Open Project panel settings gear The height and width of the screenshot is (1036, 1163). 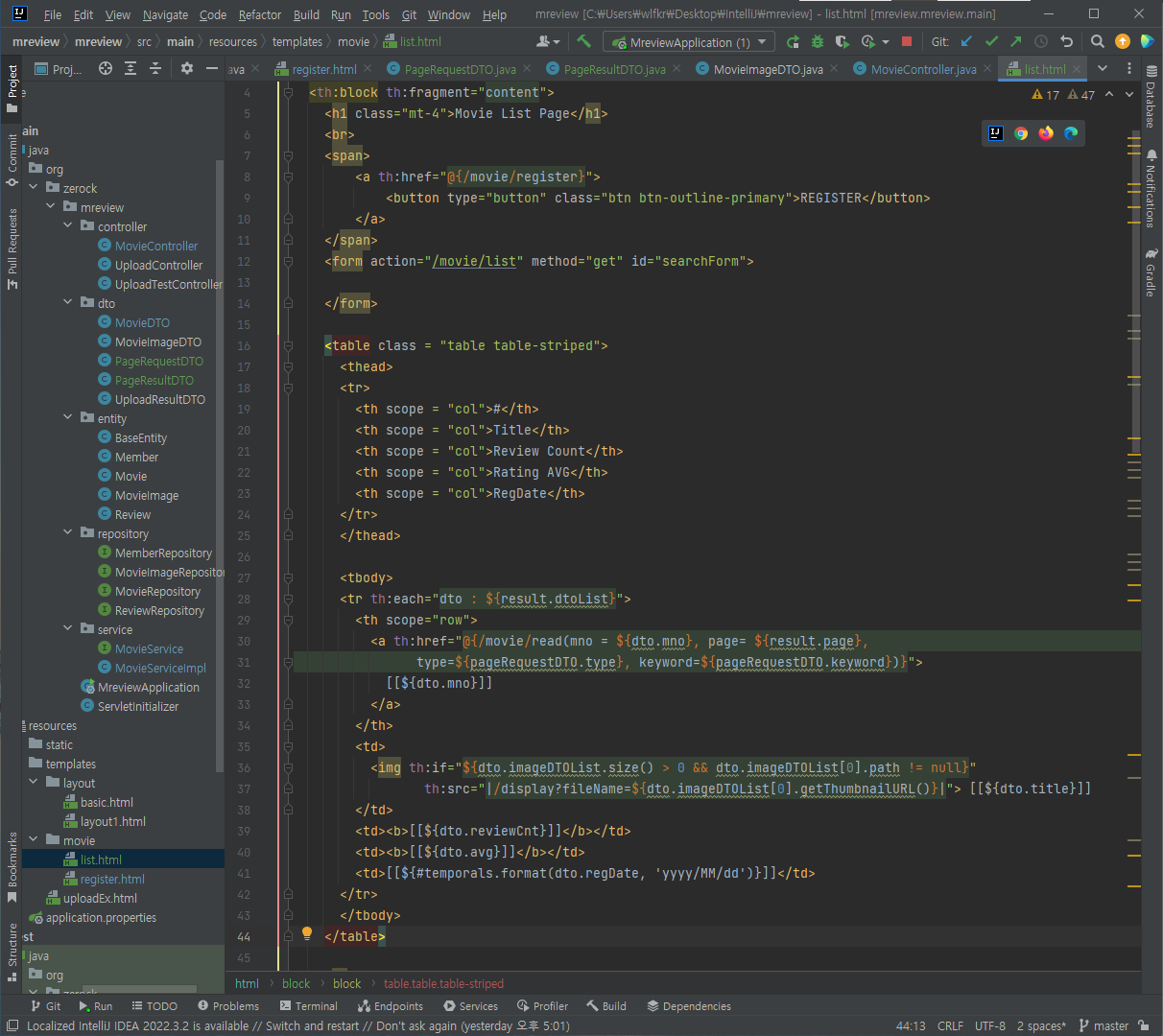tap(187, 68)
